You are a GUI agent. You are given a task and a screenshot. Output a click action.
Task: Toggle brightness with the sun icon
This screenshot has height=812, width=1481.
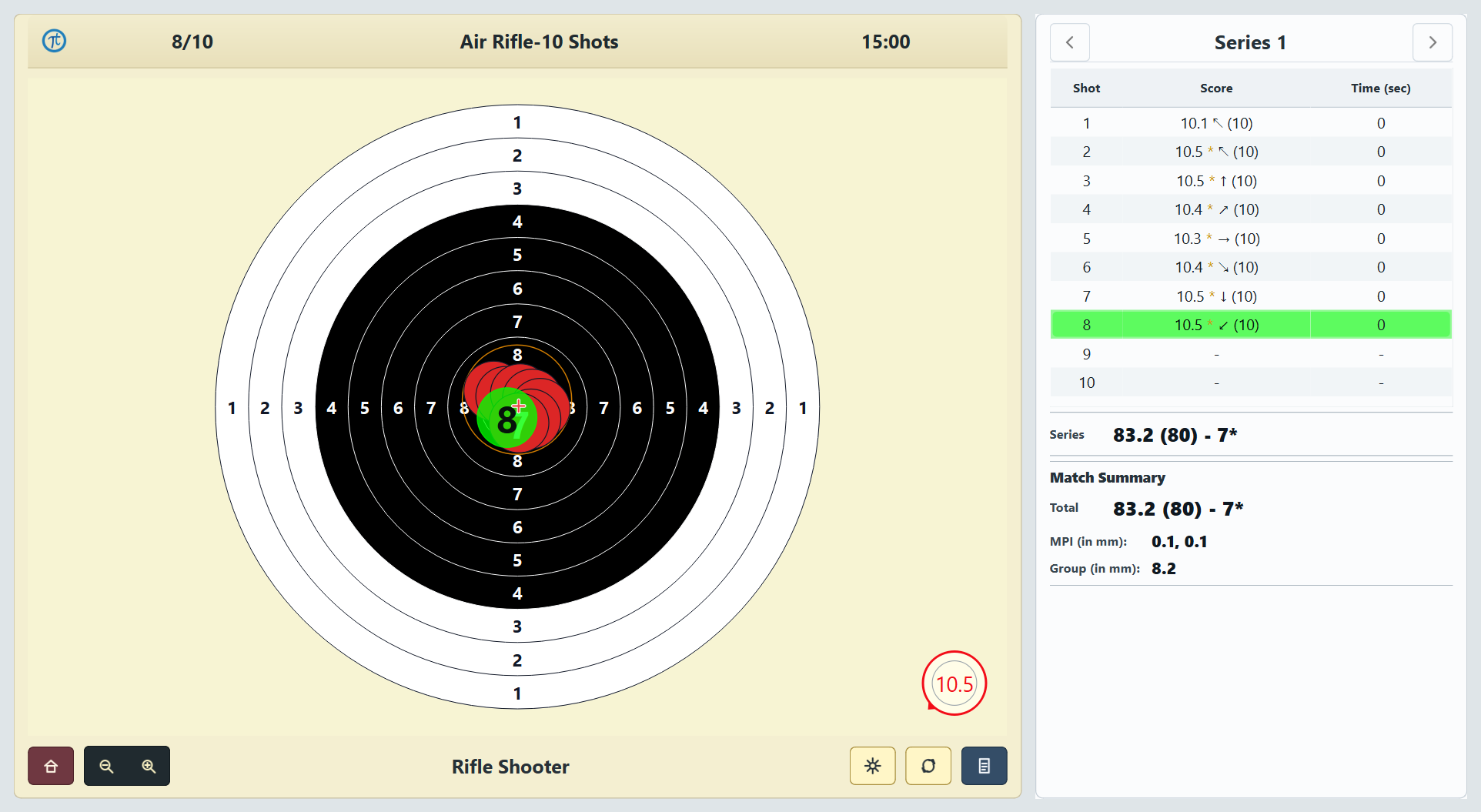(872, 766)
